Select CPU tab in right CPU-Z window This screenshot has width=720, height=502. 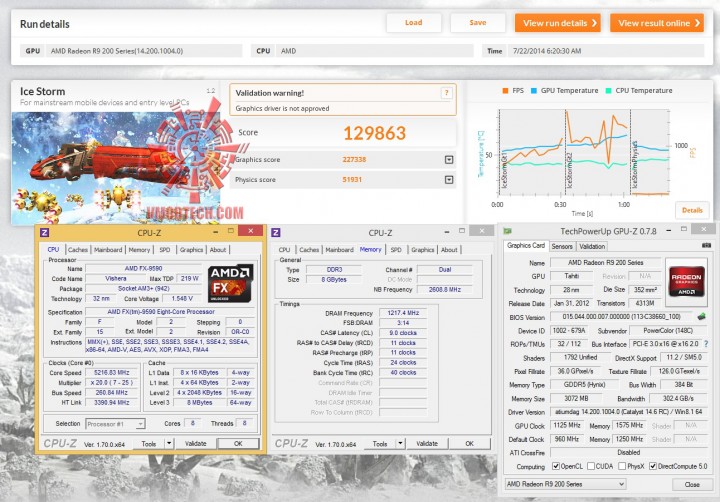284,250
